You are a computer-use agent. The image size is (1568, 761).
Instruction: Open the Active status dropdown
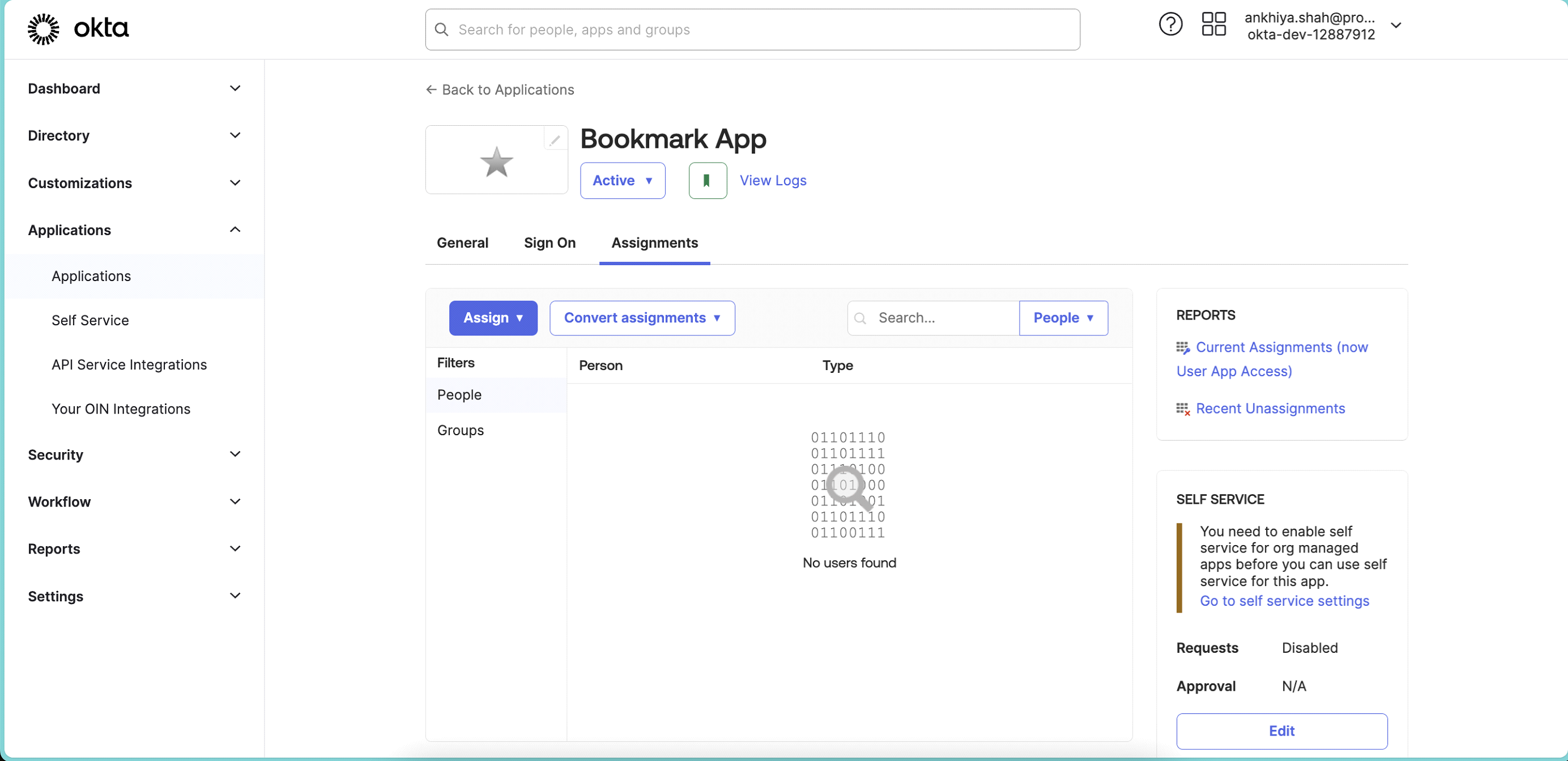623,180
